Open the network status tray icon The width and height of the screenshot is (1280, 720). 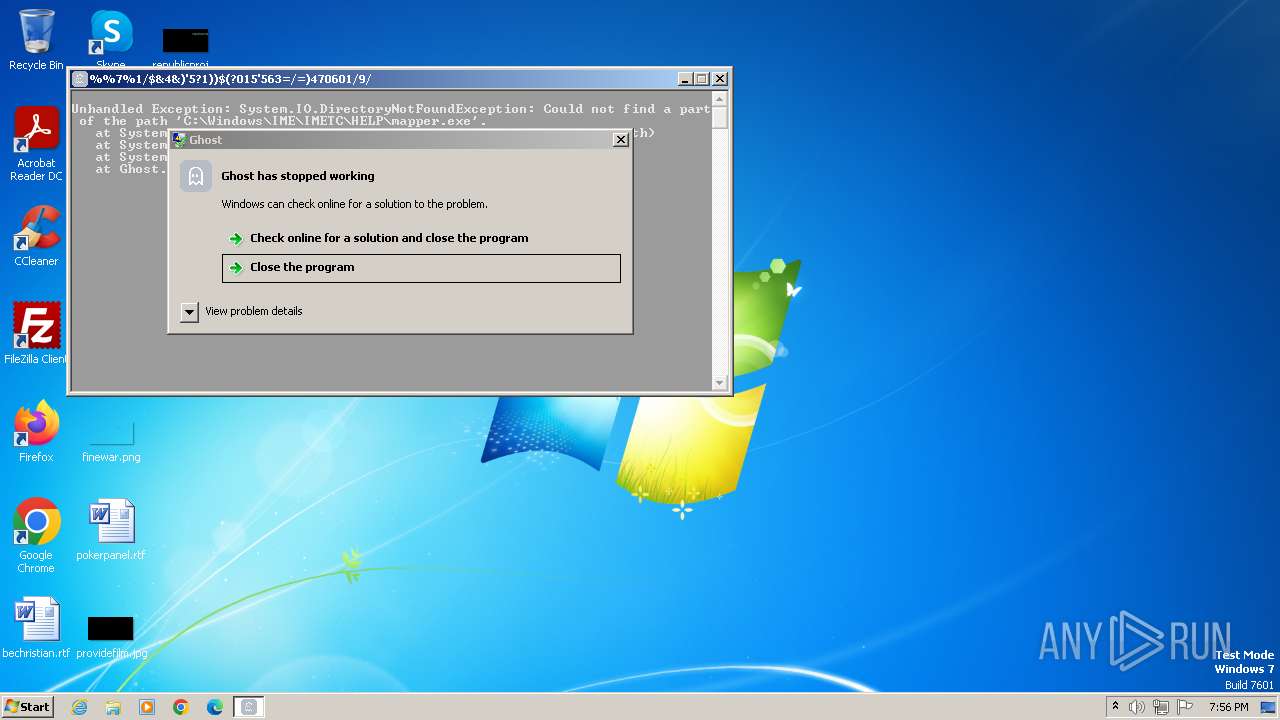coord(1161,707)
